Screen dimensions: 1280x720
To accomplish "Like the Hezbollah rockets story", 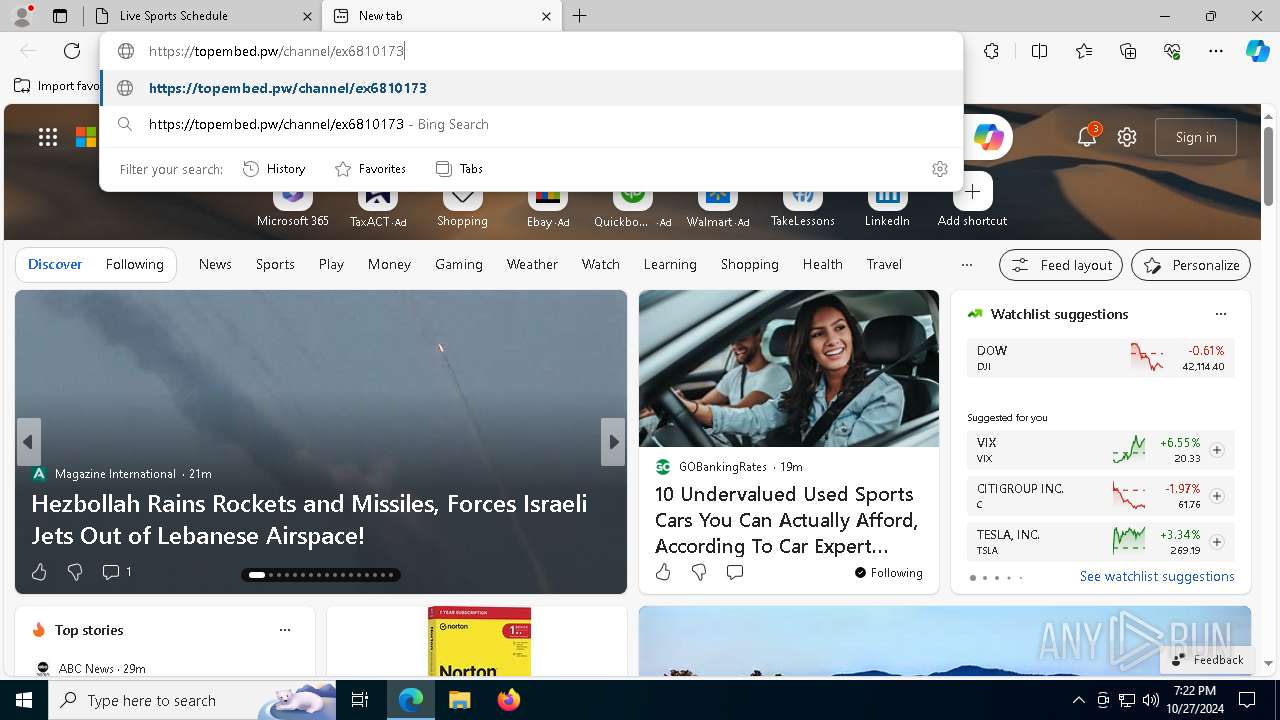I will [x=39, y=572].
